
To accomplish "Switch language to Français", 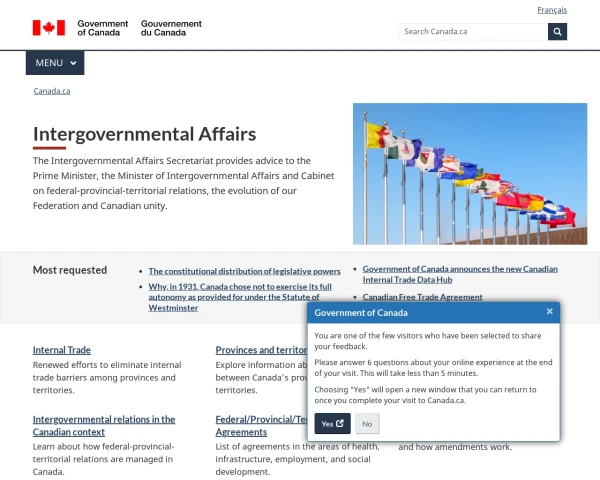I will (551, 10).
